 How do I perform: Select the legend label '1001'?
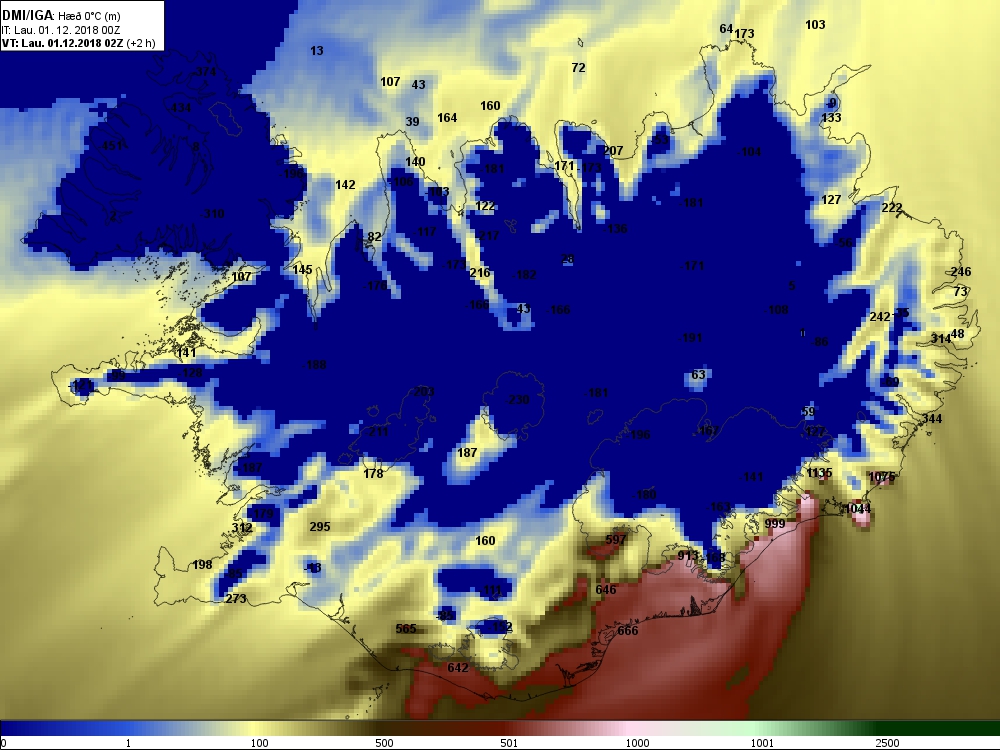(762, 743)
